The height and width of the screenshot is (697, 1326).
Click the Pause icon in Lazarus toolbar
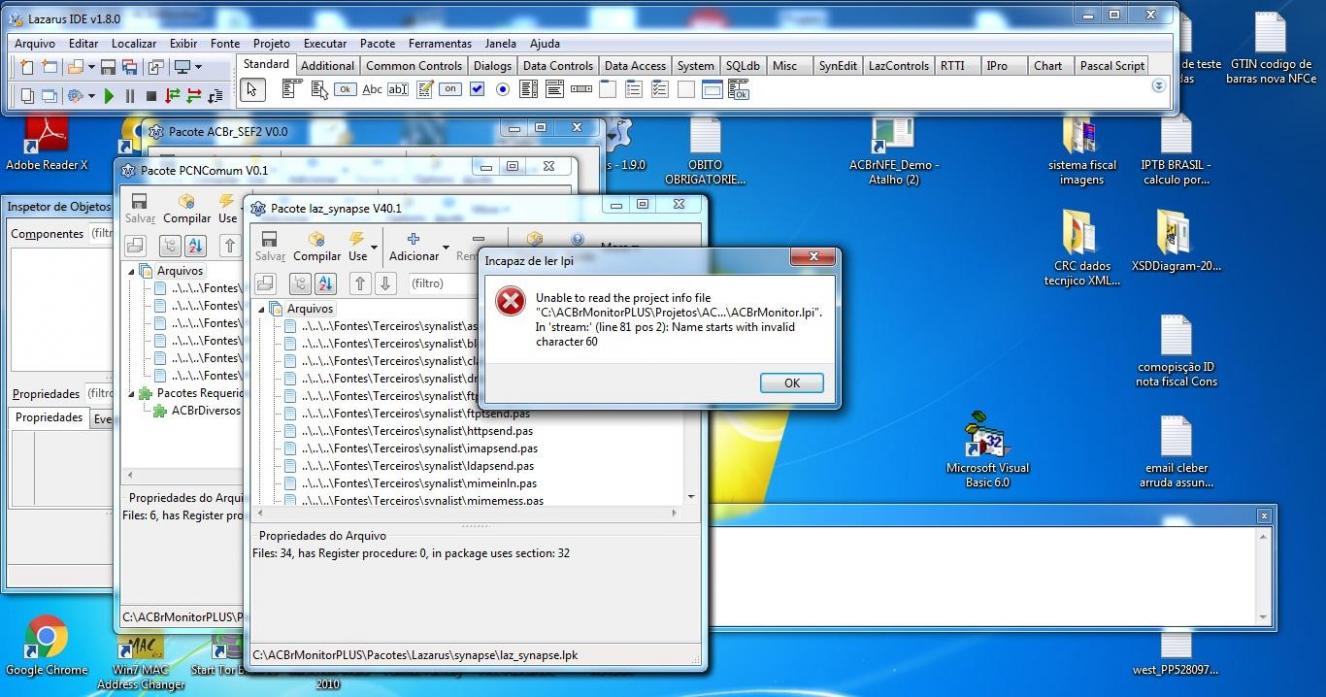[130, 96]
